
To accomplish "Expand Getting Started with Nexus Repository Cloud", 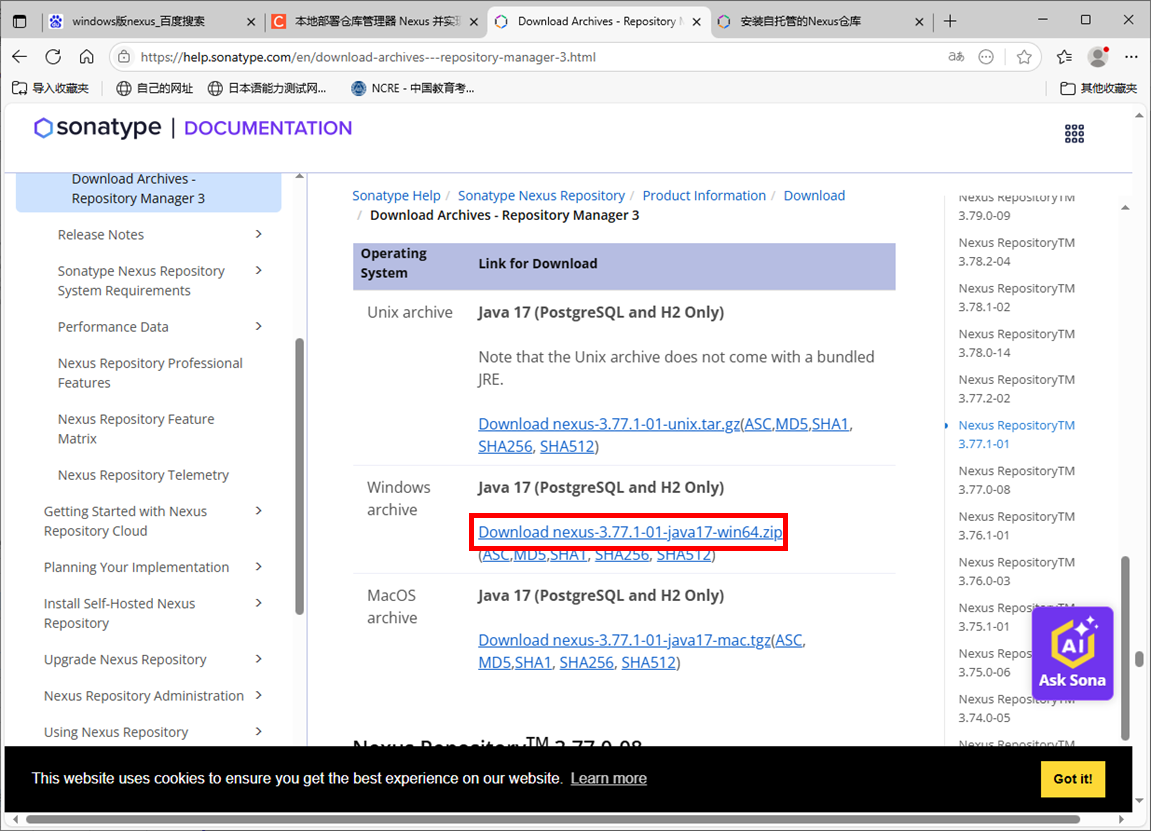I will 258,511.
